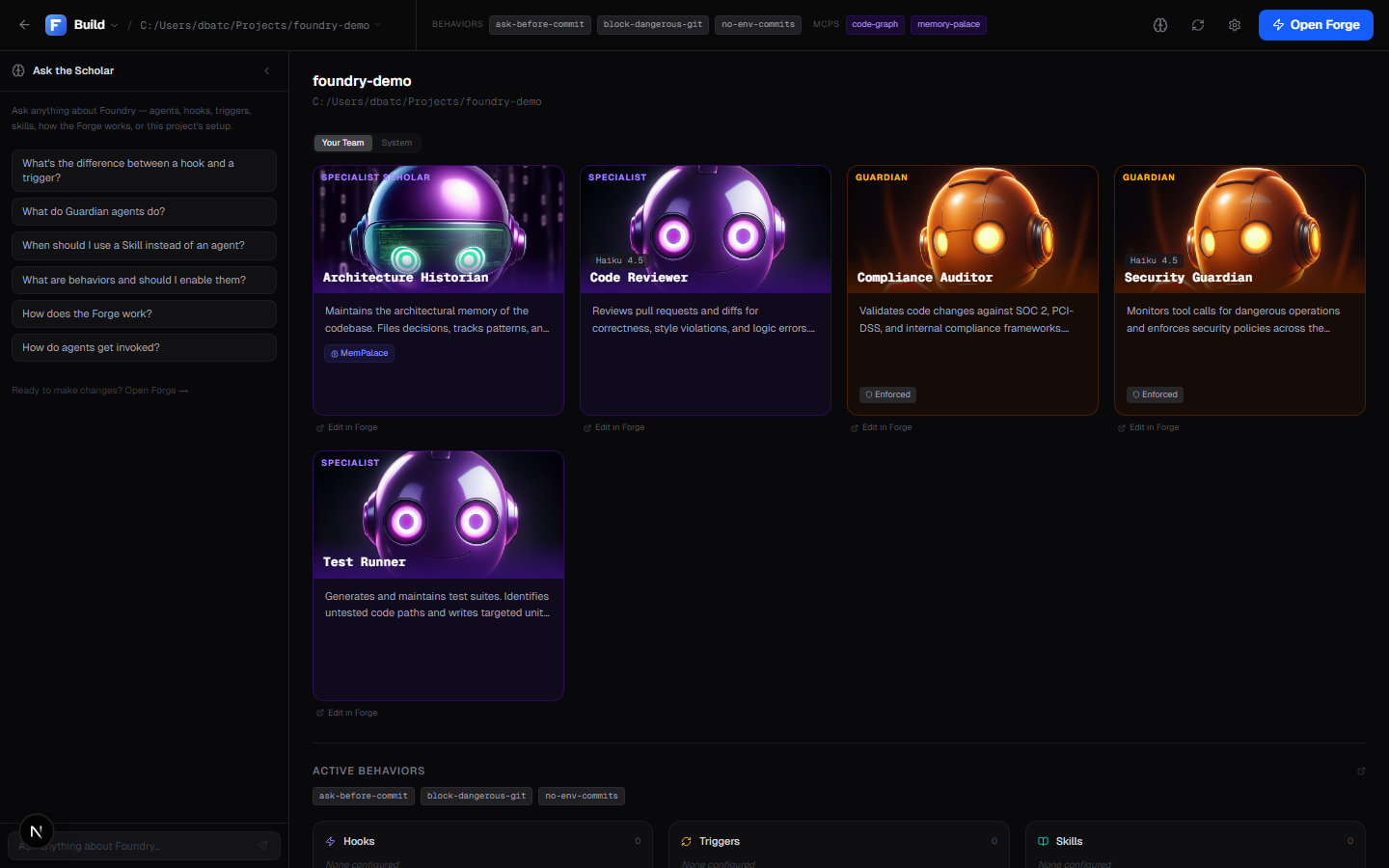Open the Code Reviewer agent card
Image resolution: width=1389 pixels, height=868 pixels.
point(705,290)
